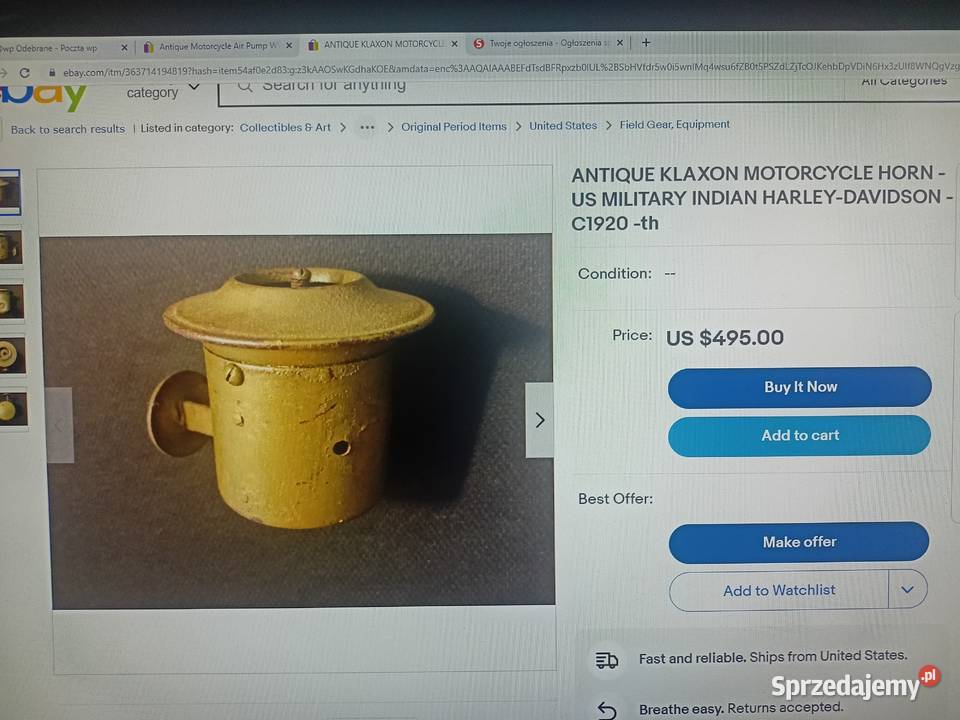Viewport: 960px width, 720px height.
Task: Expand the breadcrumb ellipsis for hidden categories
Action: 367,127
